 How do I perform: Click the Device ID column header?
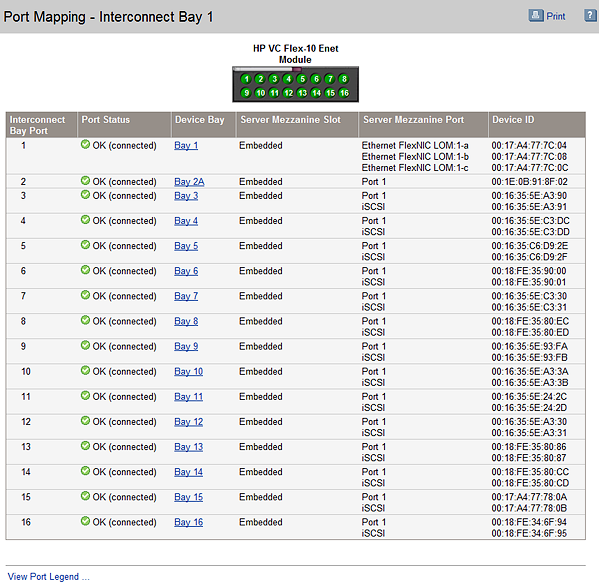coord(537,125)
